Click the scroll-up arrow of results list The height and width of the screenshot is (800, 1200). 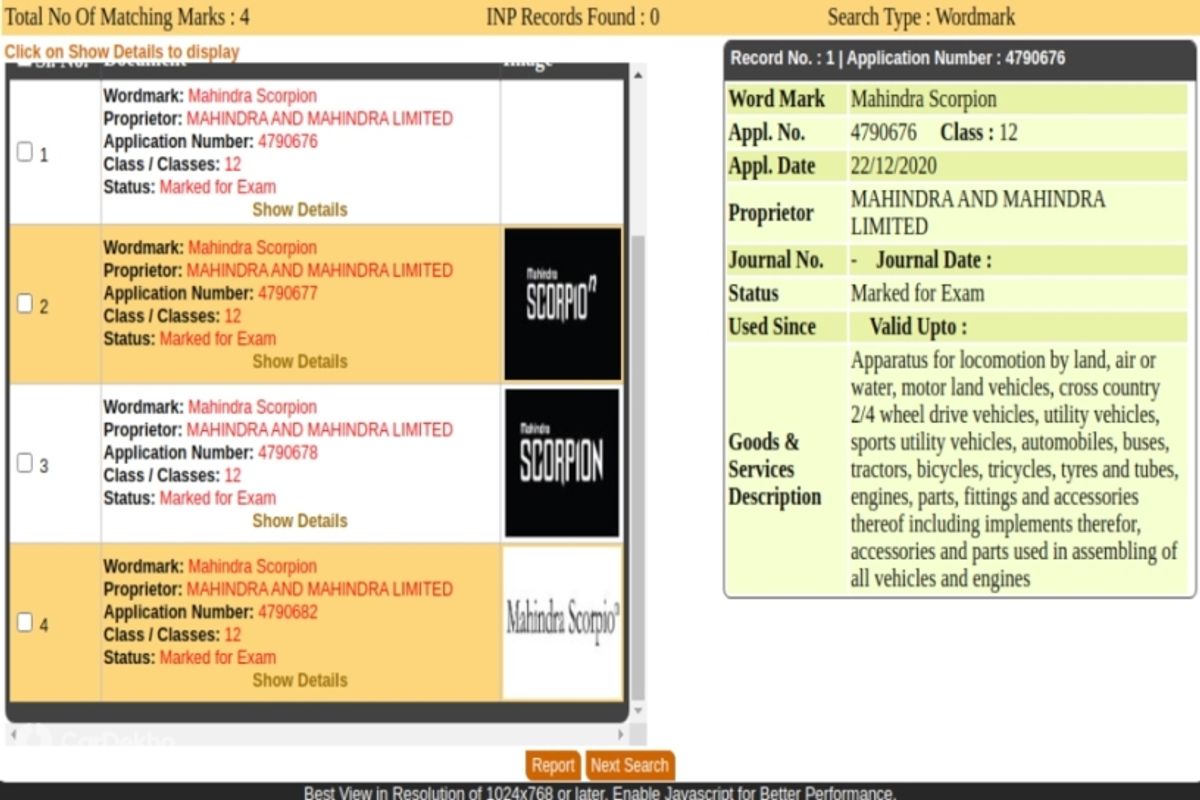coord(638,73)
